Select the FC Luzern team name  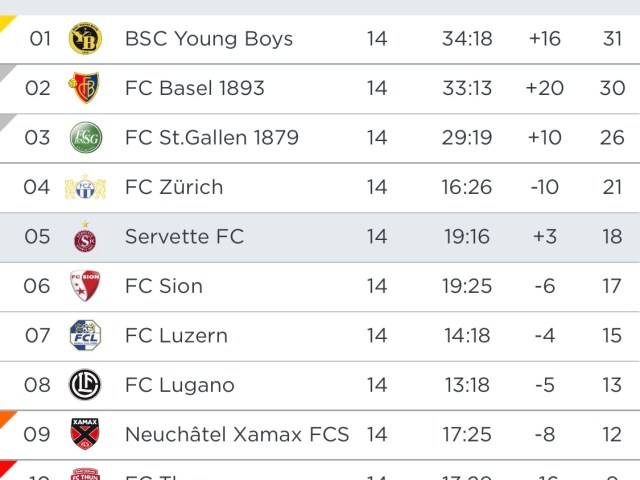point(176,335)
